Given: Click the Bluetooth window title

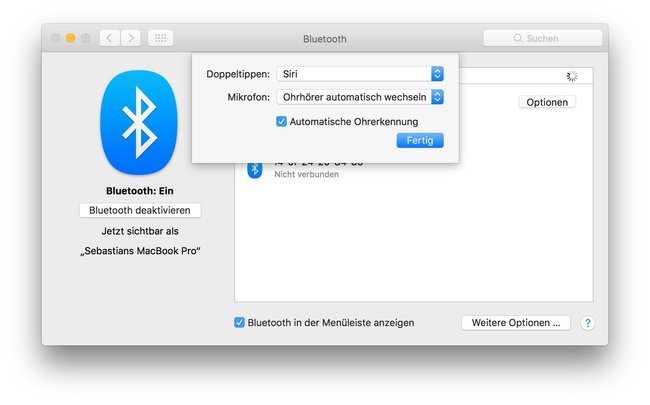Looking at the screenshot, I should 325,39.
